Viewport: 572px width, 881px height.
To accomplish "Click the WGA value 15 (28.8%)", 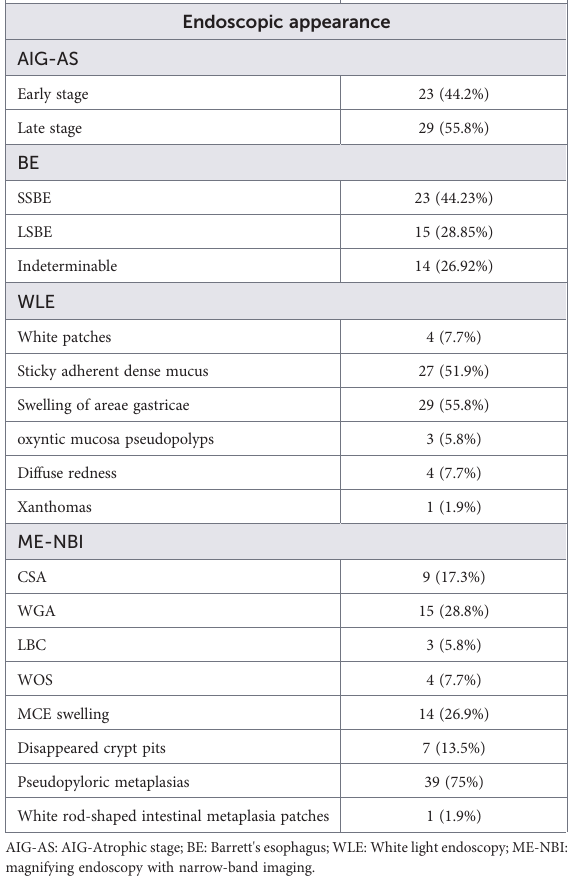I will [x=453, y=611].
